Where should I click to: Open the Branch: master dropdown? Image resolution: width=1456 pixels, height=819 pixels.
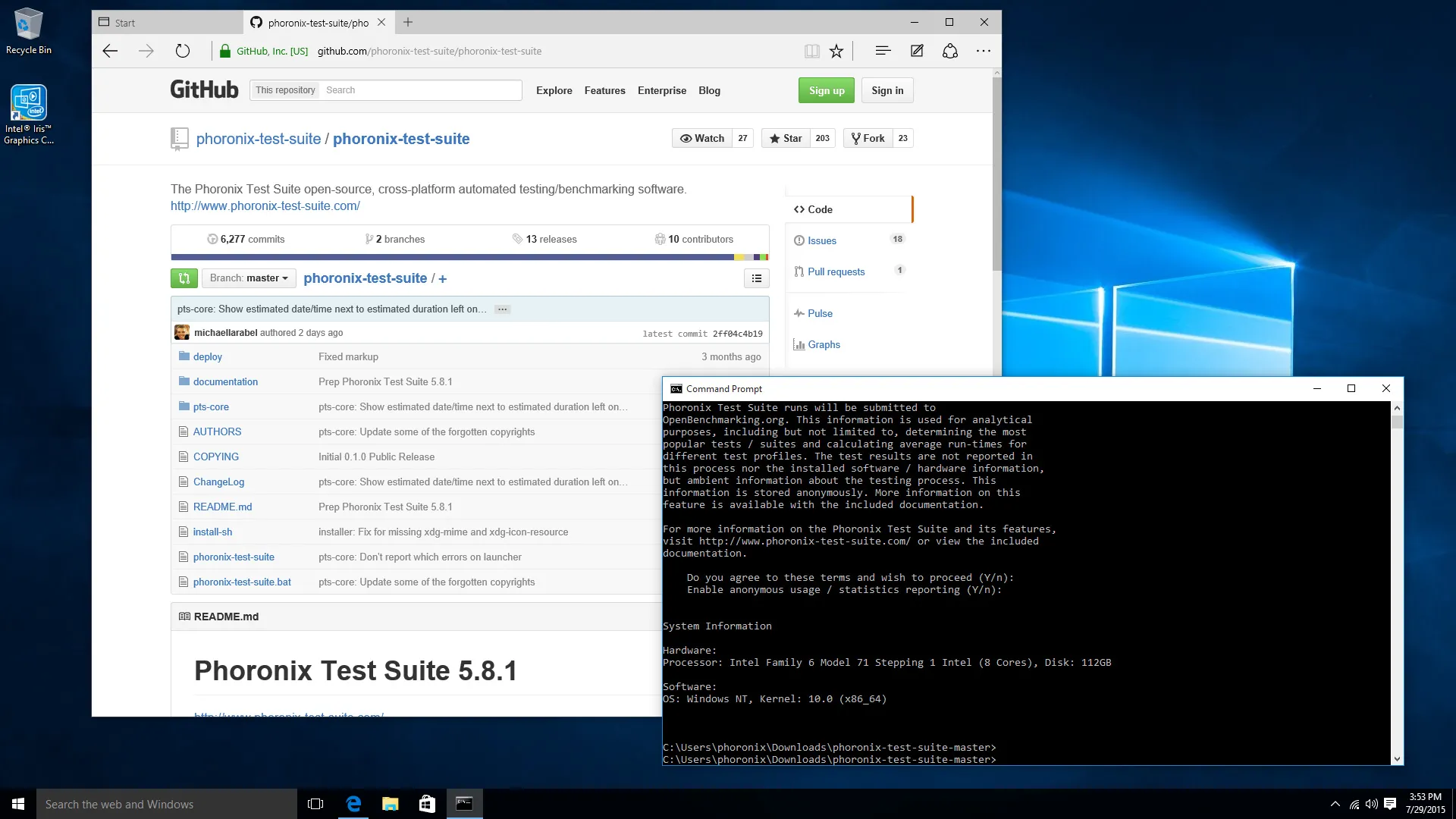tap(249, 278)
